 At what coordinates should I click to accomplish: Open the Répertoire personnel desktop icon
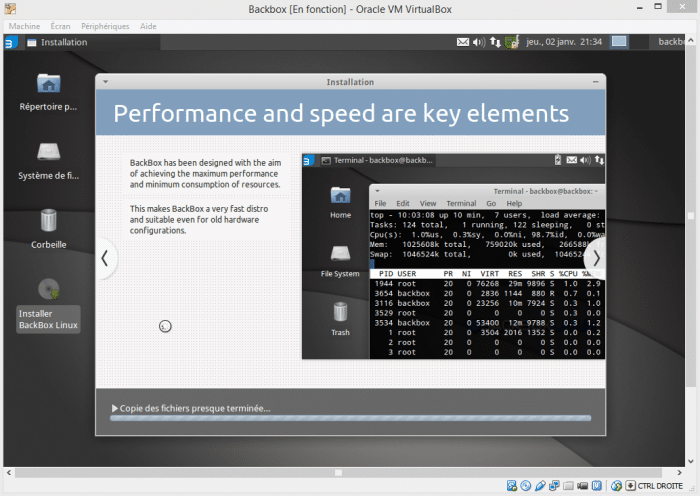pyautogui.click(x=48, y=92)
